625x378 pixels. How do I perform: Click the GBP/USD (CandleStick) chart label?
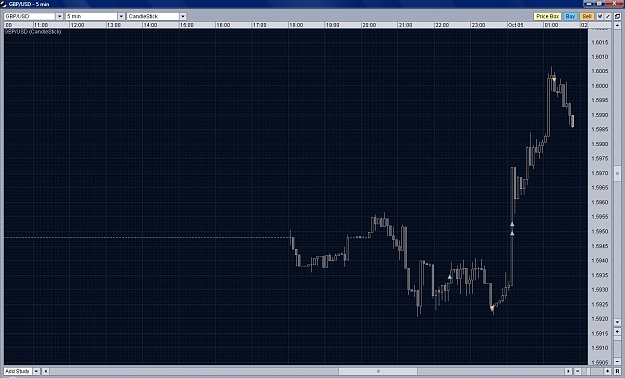(33, 32)
